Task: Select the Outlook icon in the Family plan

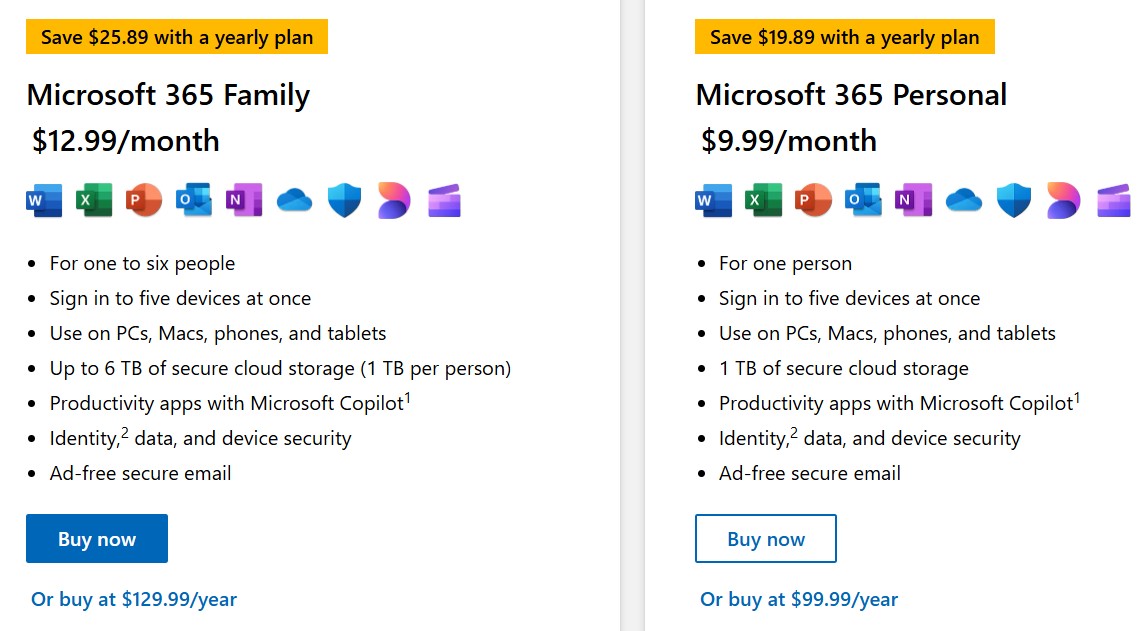Action: click(x=194, y=200)
